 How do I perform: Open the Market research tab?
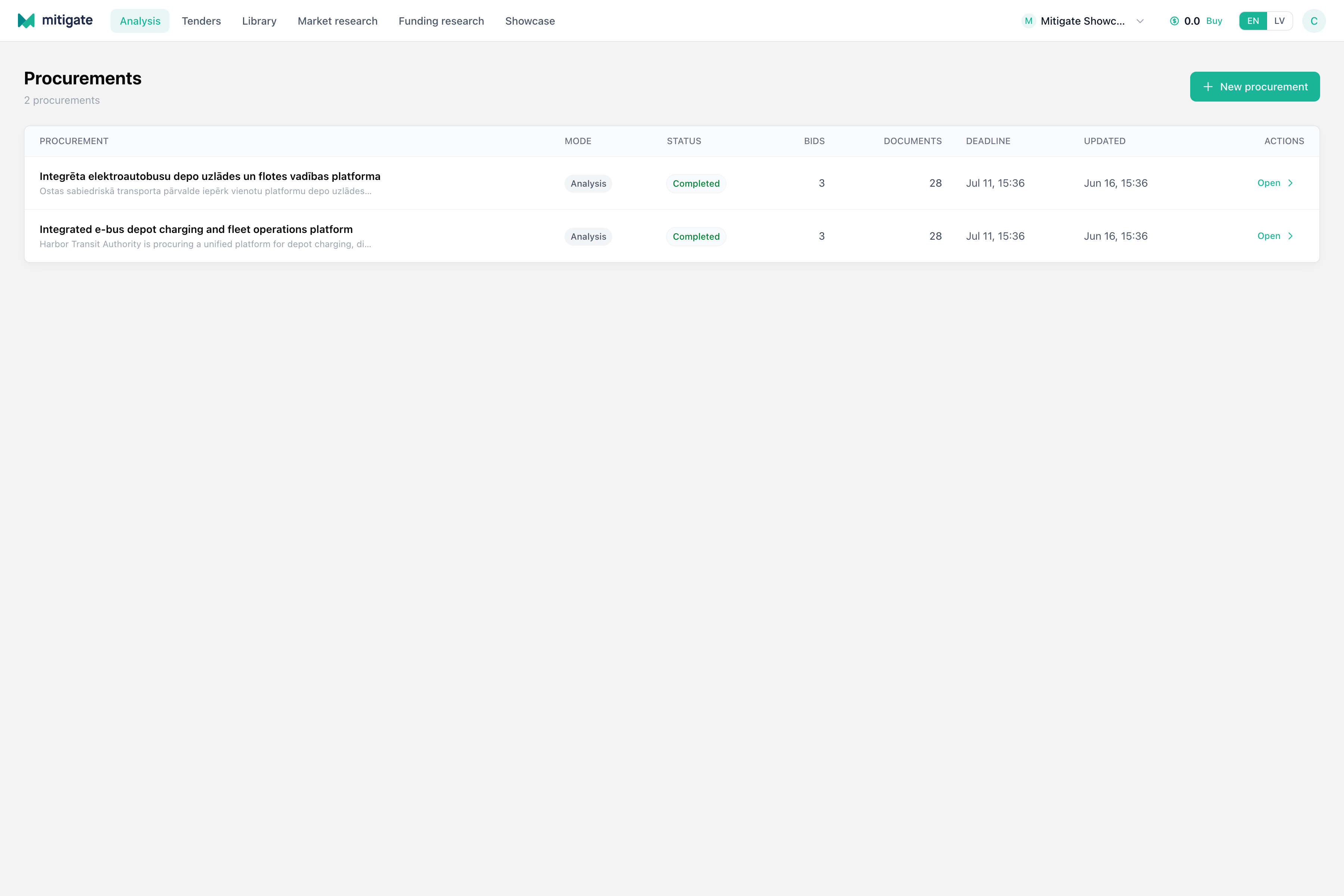tap(338, 21)
